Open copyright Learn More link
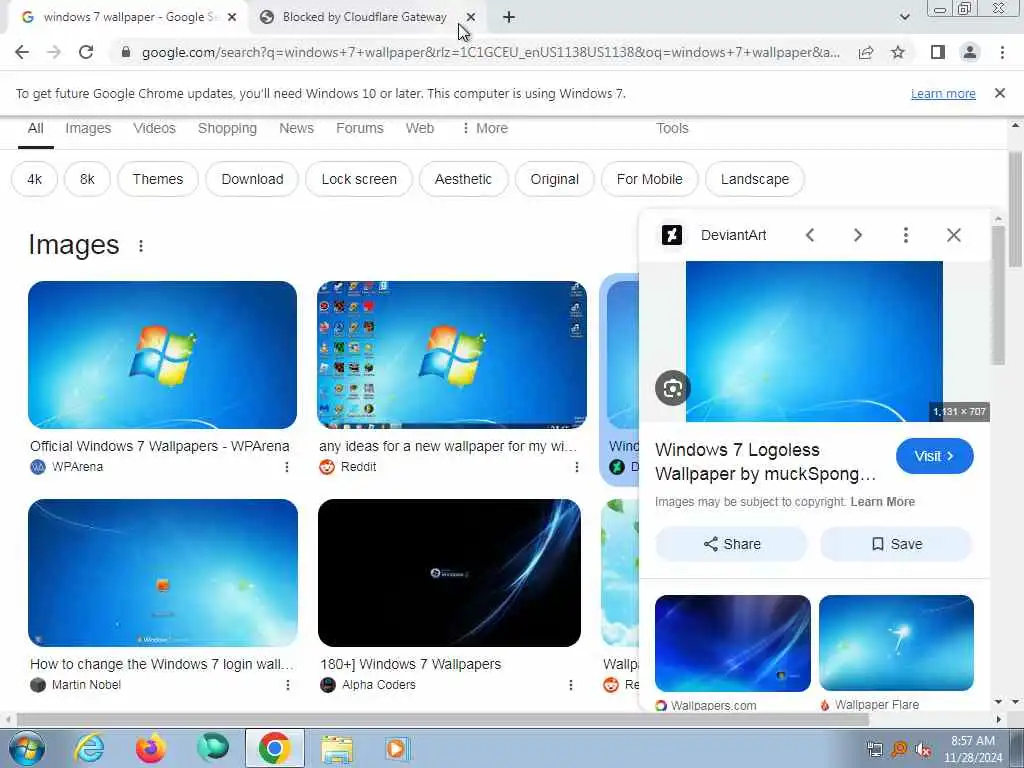The width and height of the screenshot is (1024, 768). click(x=882, y=502)
